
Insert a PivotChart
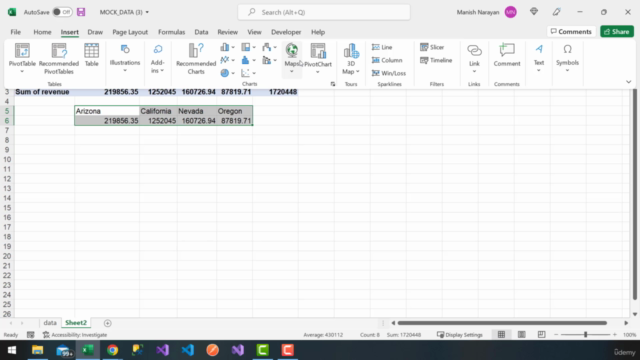pos(318,55)
